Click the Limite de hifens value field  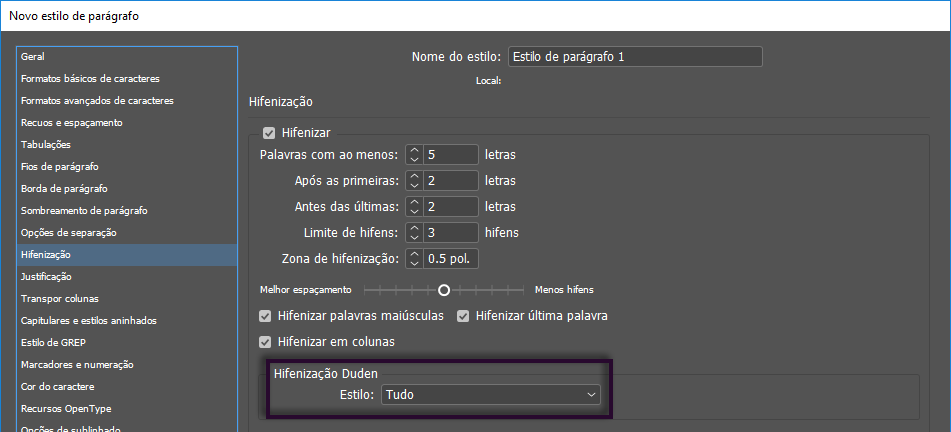(451, 233)
